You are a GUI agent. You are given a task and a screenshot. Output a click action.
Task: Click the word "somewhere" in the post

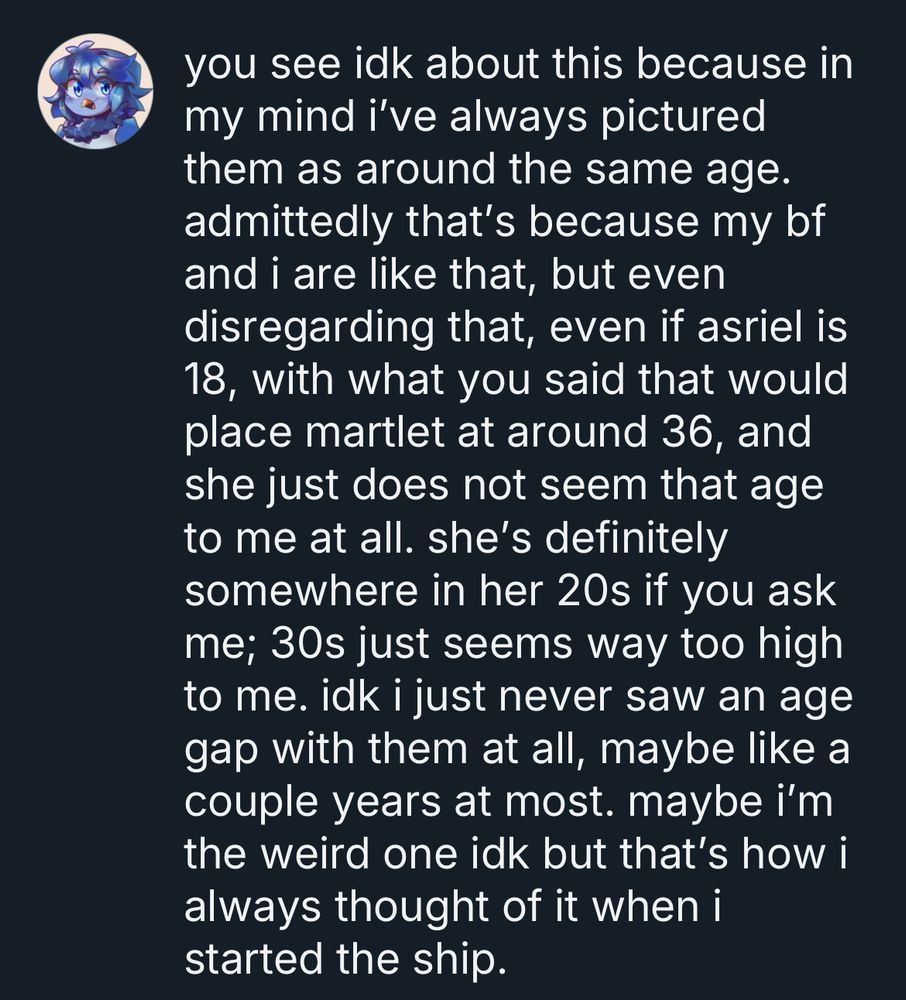303,591
